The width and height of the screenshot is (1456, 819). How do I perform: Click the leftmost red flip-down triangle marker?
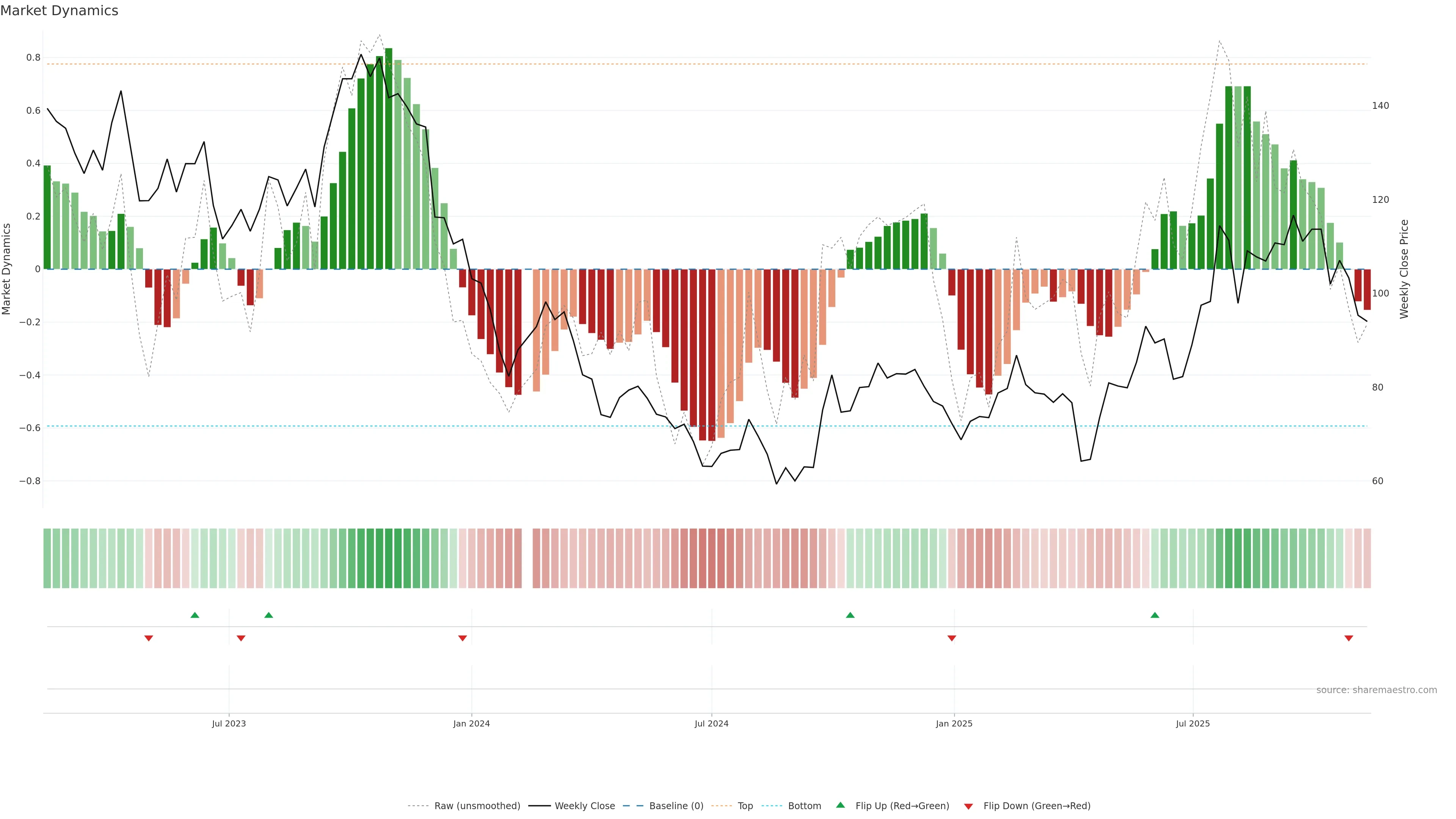149,638
